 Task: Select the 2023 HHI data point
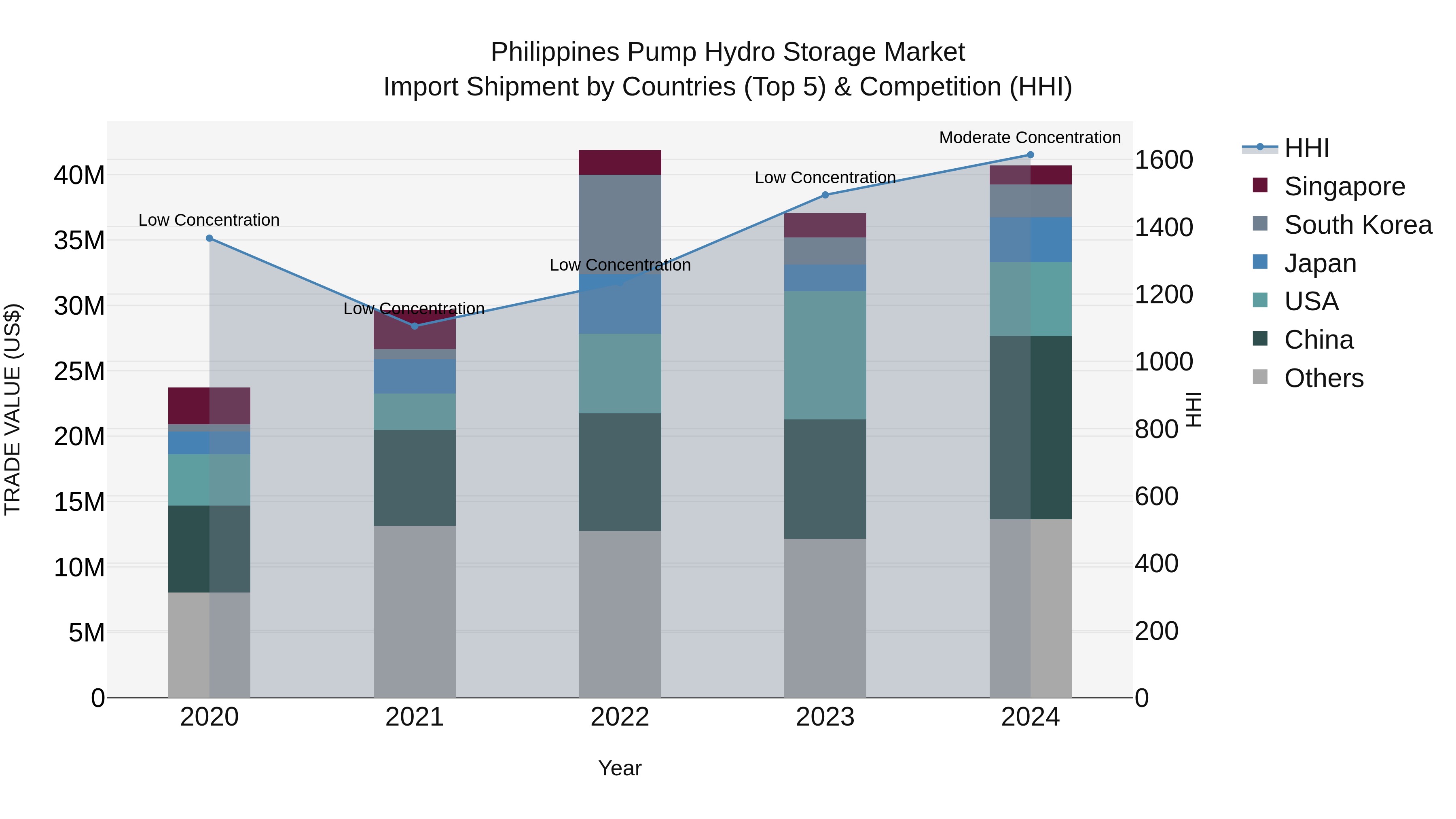pos(825,195)
